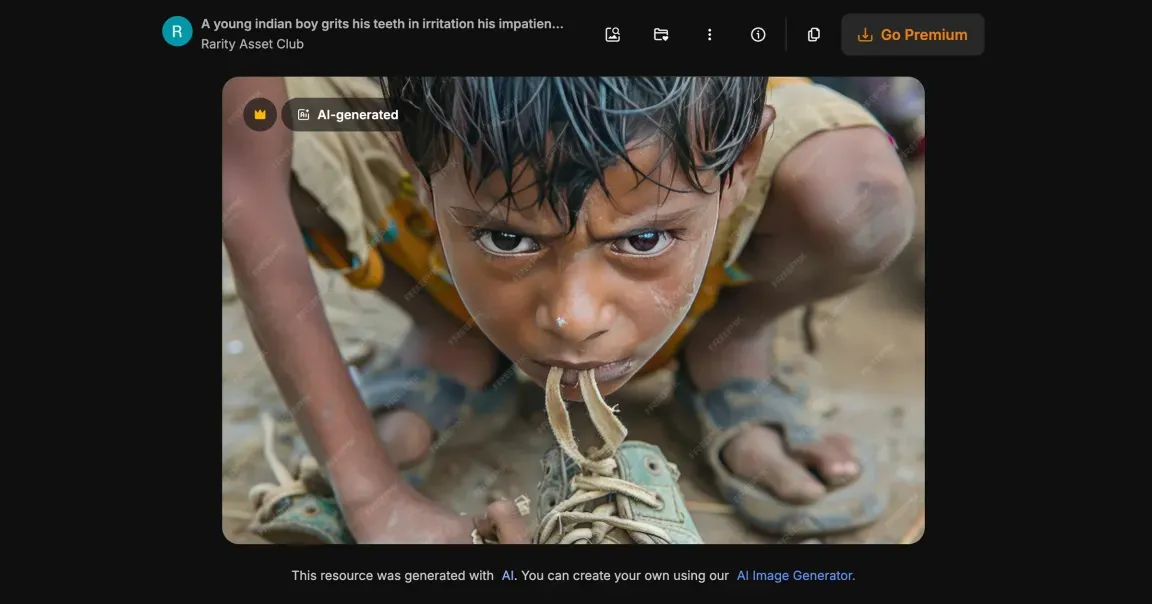This screenshot has height=604, width=1152.
Task: Follow the 'AI' link below the image
Action: pos(508,576)
